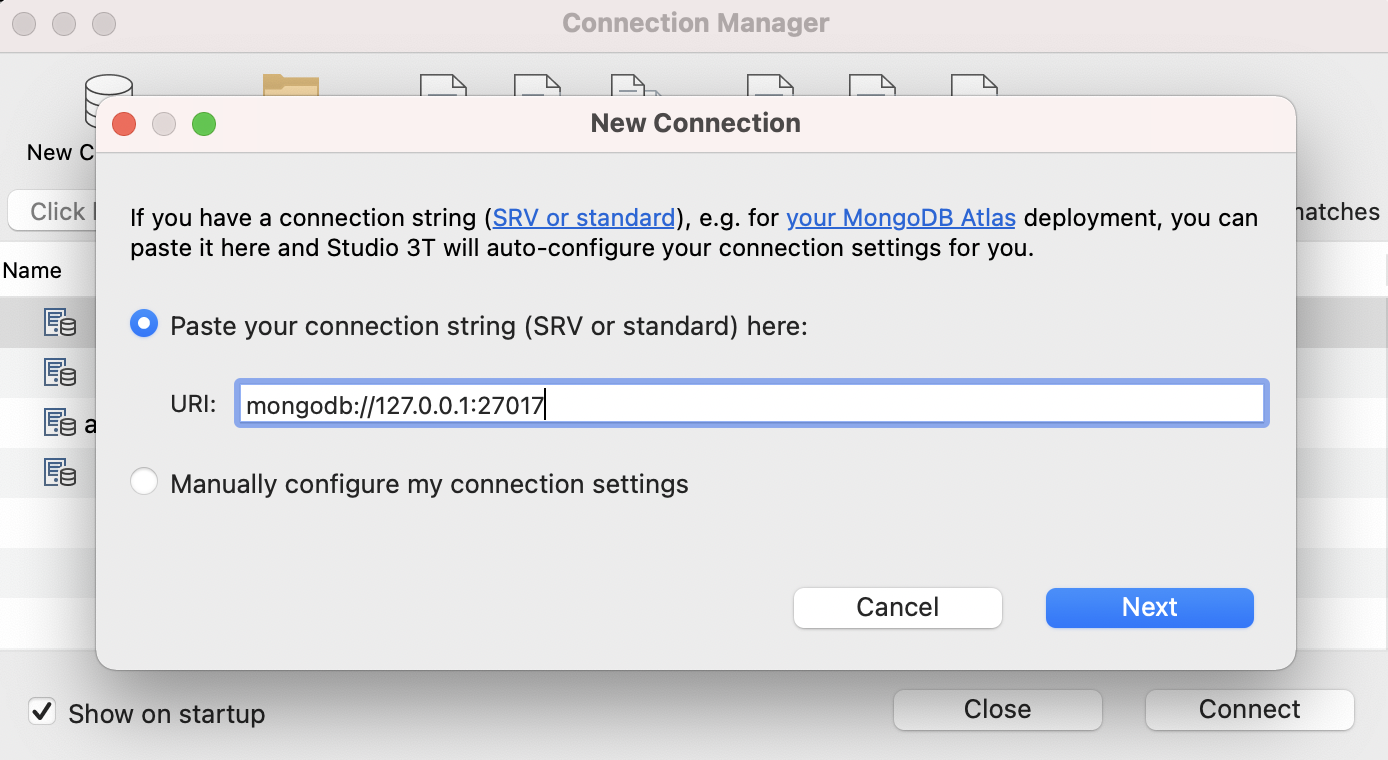The height and width of the screenshot is (760, 1388).
Task: Toggle the 'Show on startup' checkbox
Action: pyautogui.click(x=42, y=712)
